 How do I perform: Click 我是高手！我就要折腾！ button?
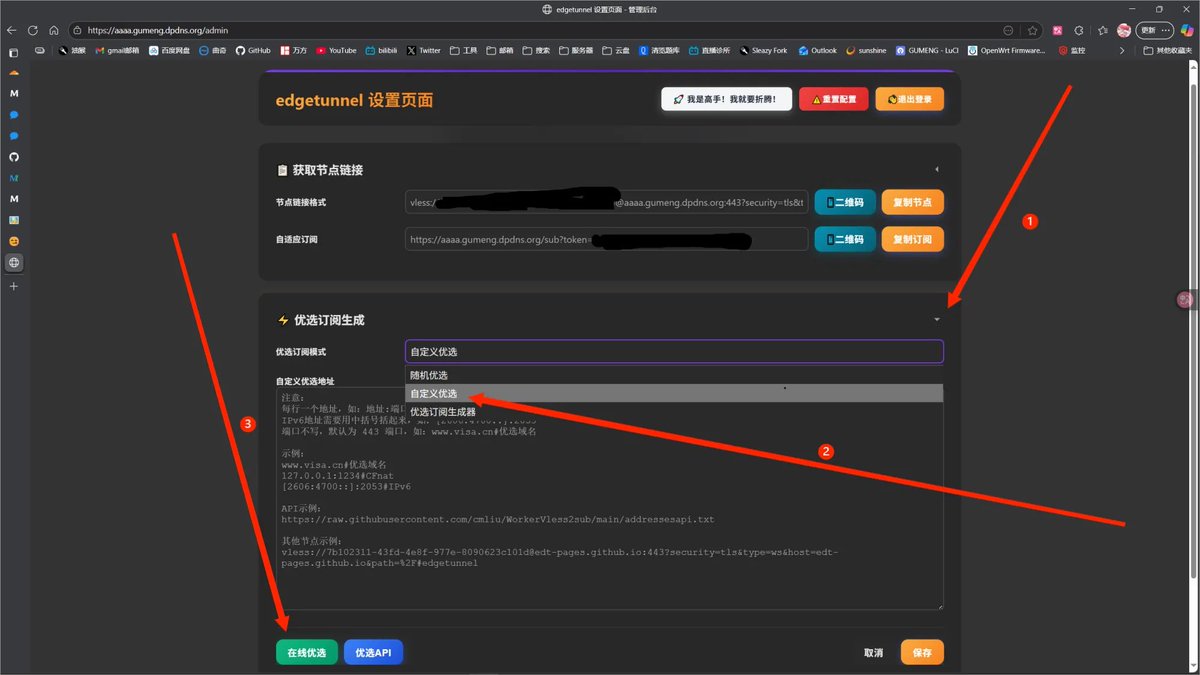coord(726,99)
